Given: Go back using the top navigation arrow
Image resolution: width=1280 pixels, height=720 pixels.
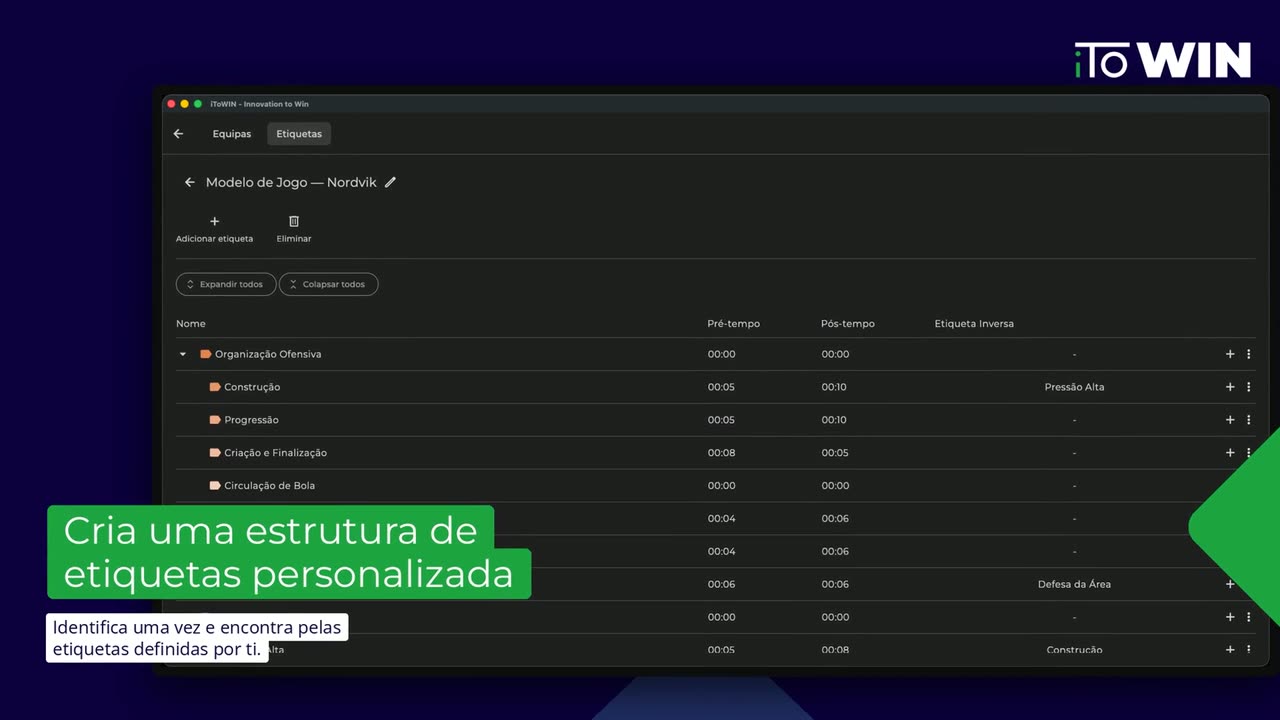Looking at the screenshot, I should click(179, 134).
